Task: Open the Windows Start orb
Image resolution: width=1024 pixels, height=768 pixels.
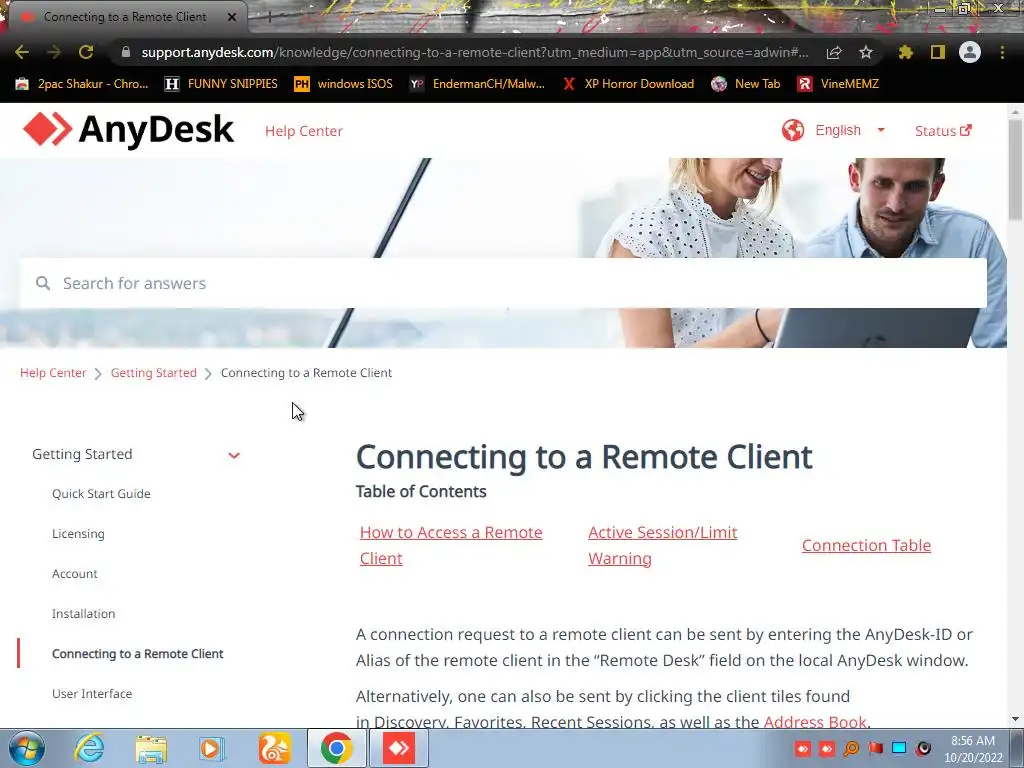Action: pos(27,748)
